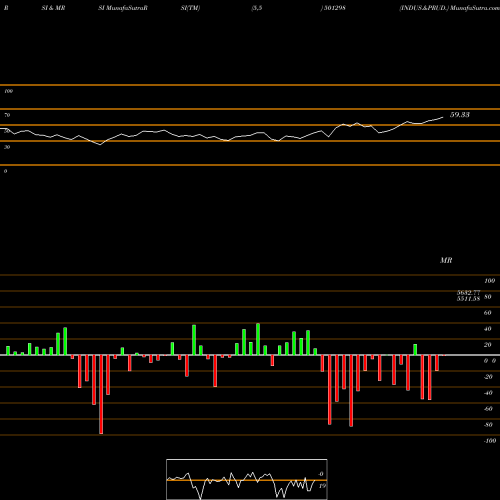Click the RSI axis label 30

pyautogui.click(x=7, y=147)
